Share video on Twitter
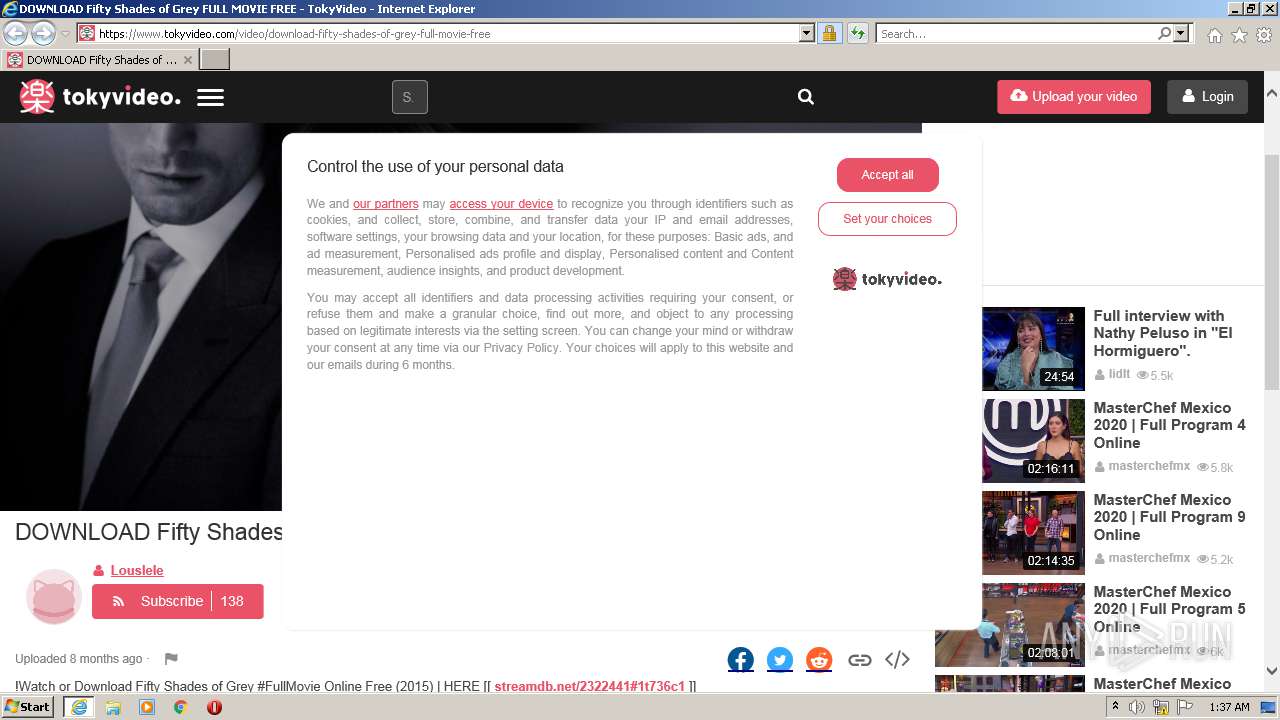Viewport: 1280px width, 720px height. pos(780,660)
